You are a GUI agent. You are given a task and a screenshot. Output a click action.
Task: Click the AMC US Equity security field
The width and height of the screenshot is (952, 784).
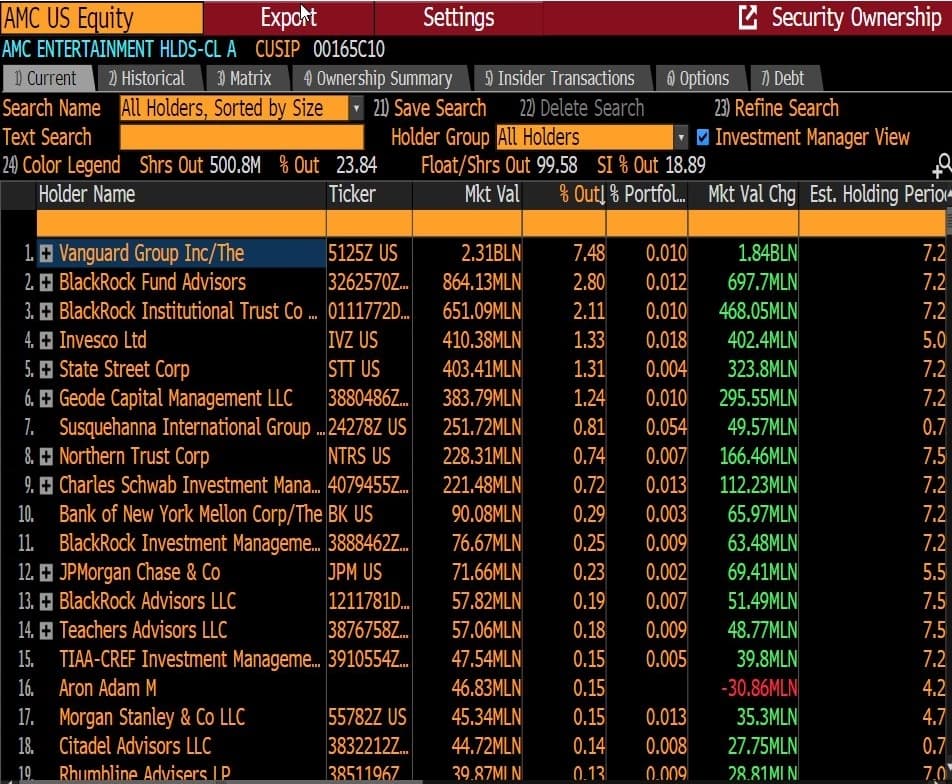point(102,18)
